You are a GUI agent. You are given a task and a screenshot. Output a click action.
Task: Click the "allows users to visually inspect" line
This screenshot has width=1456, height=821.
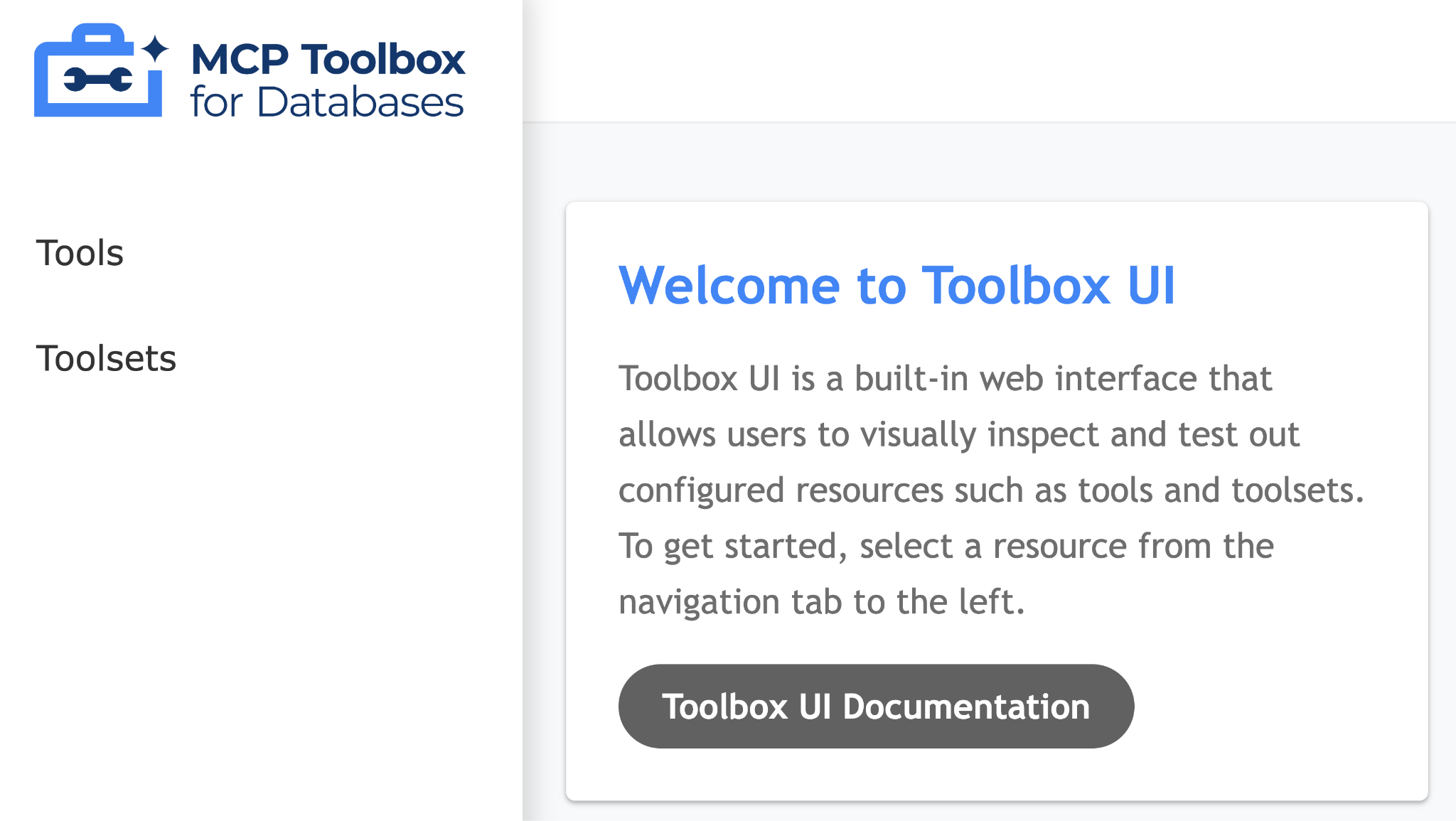click(x=958, y=434)
